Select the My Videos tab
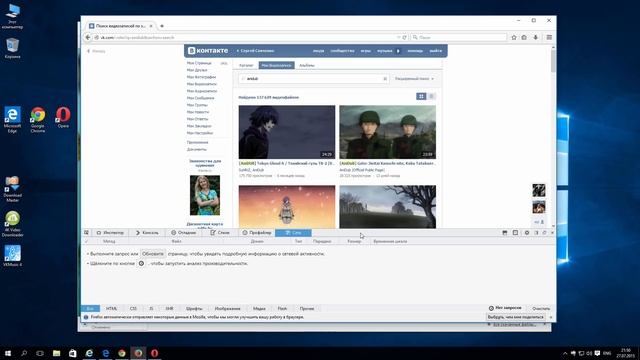 coord(276,65)
